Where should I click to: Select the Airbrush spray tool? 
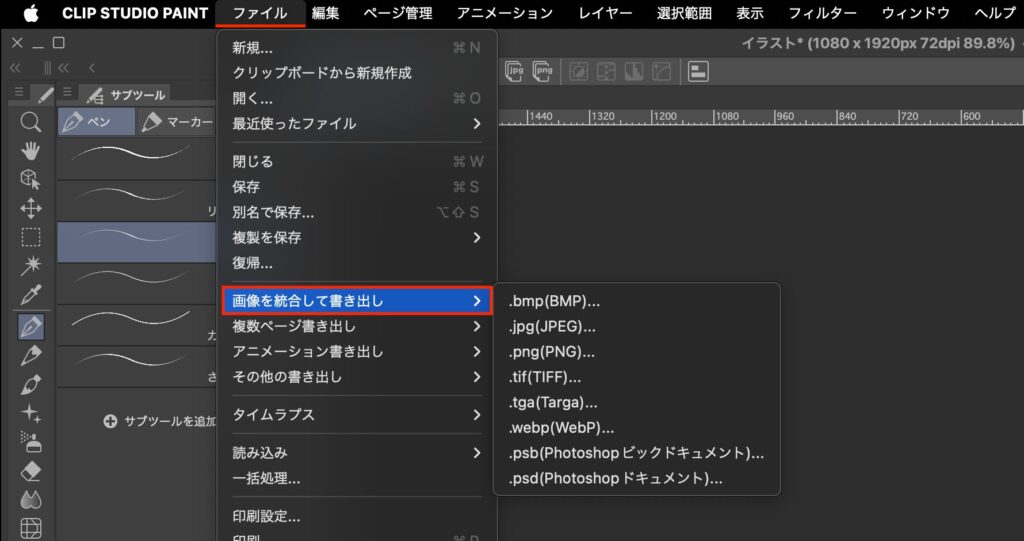point(31,442)
